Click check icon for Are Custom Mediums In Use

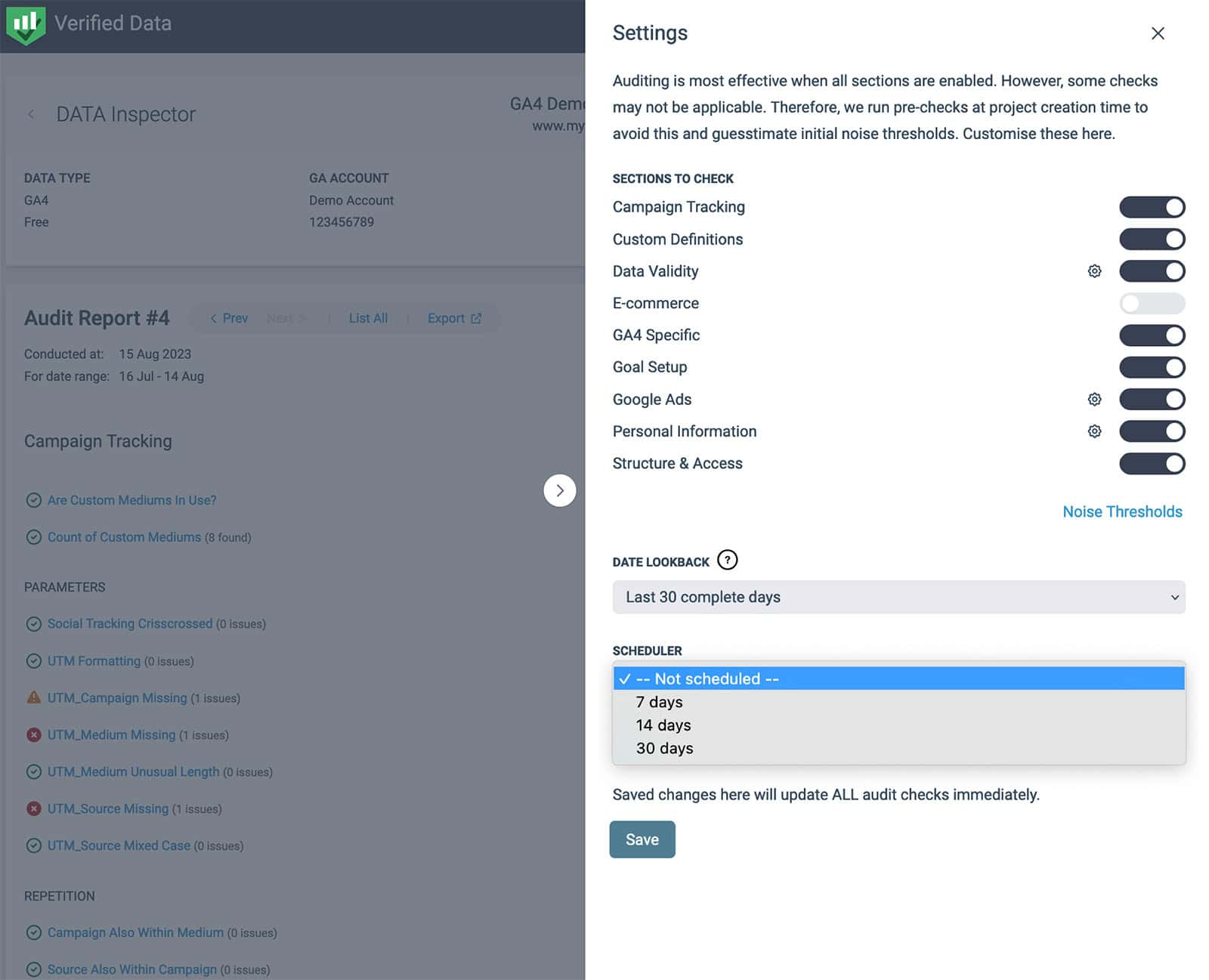click(34, 500)
